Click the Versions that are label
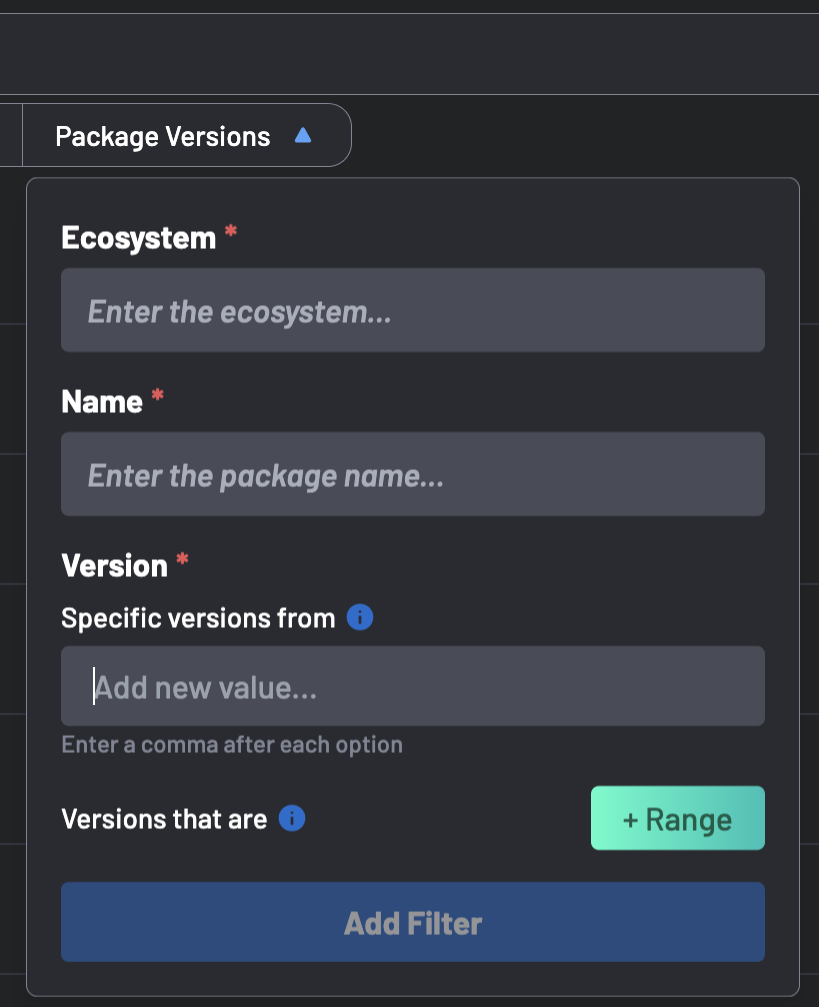The image size is (819, 1007). 164,820
